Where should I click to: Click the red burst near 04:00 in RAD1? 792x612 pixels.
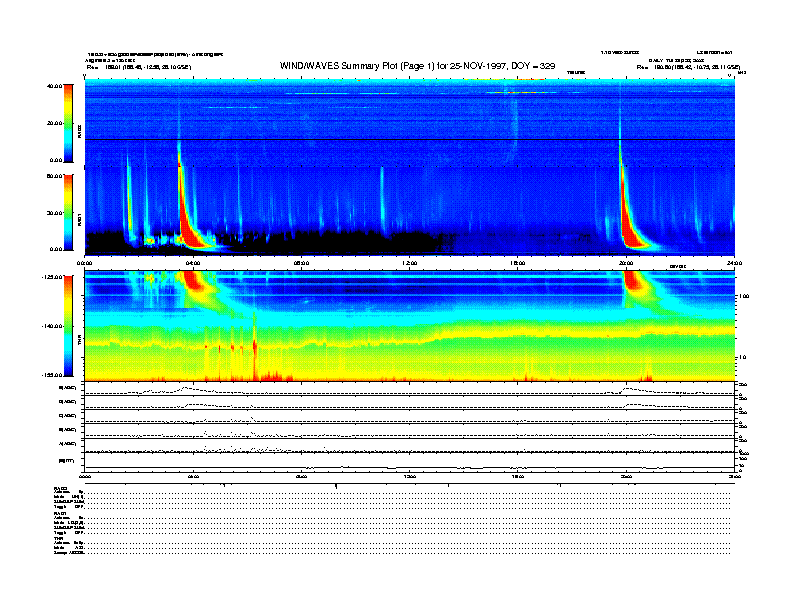click(x=188, y=222)
